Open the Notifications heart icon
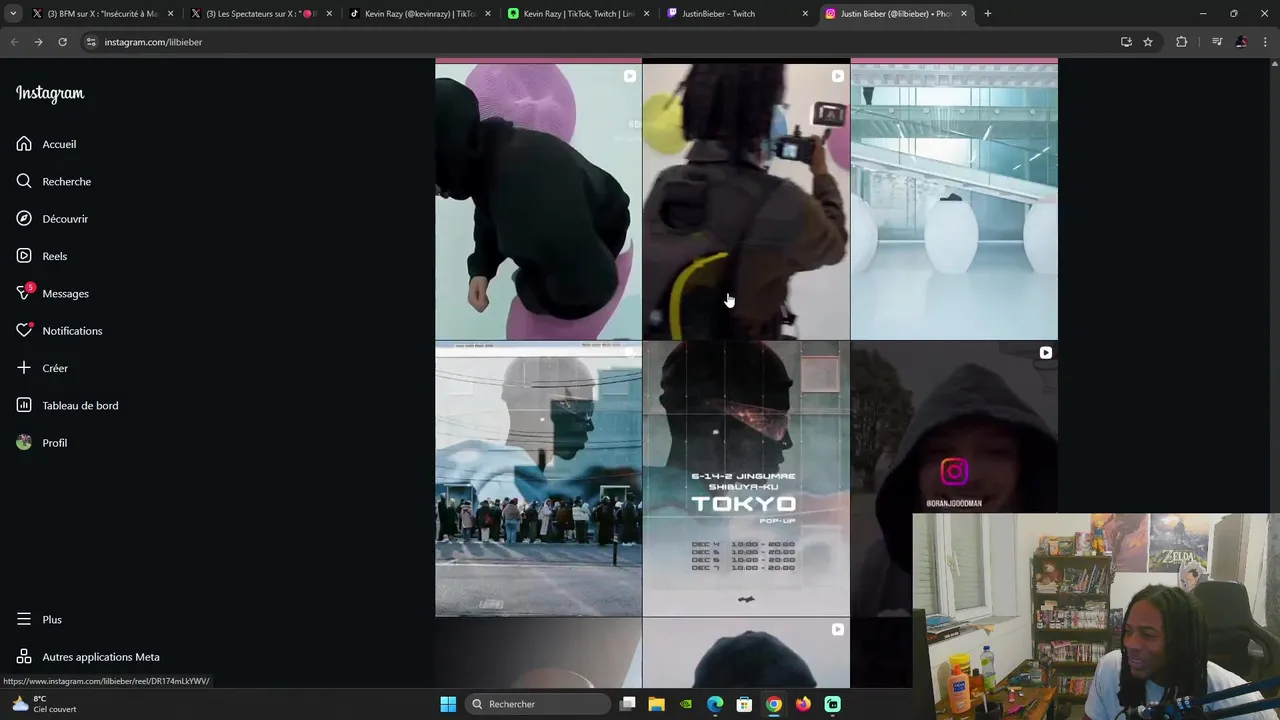The image size is (1280, 720). point(24,330)
